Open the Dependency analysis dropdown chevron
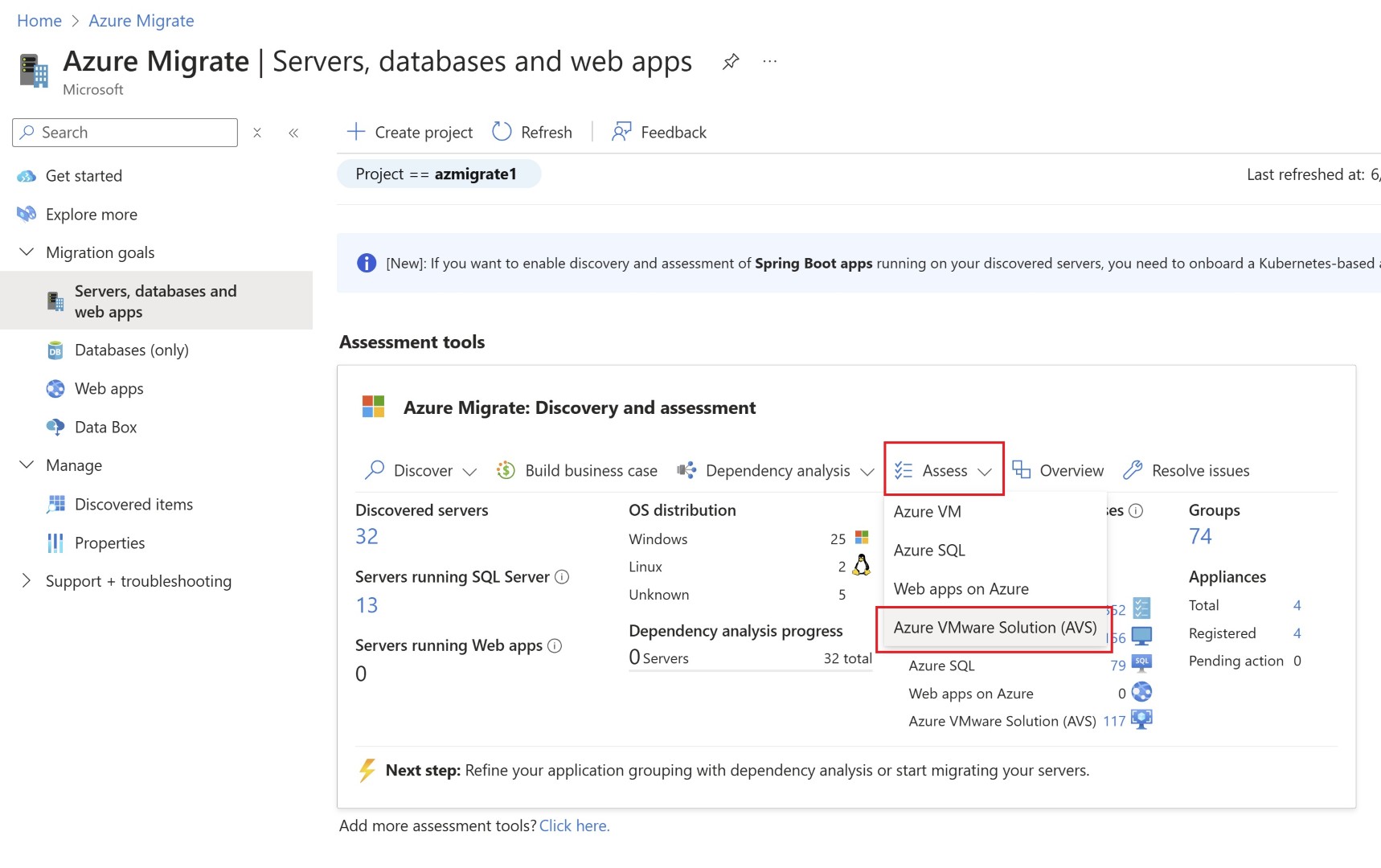This screenshot has height=868, width=1381. coord(867,472)
